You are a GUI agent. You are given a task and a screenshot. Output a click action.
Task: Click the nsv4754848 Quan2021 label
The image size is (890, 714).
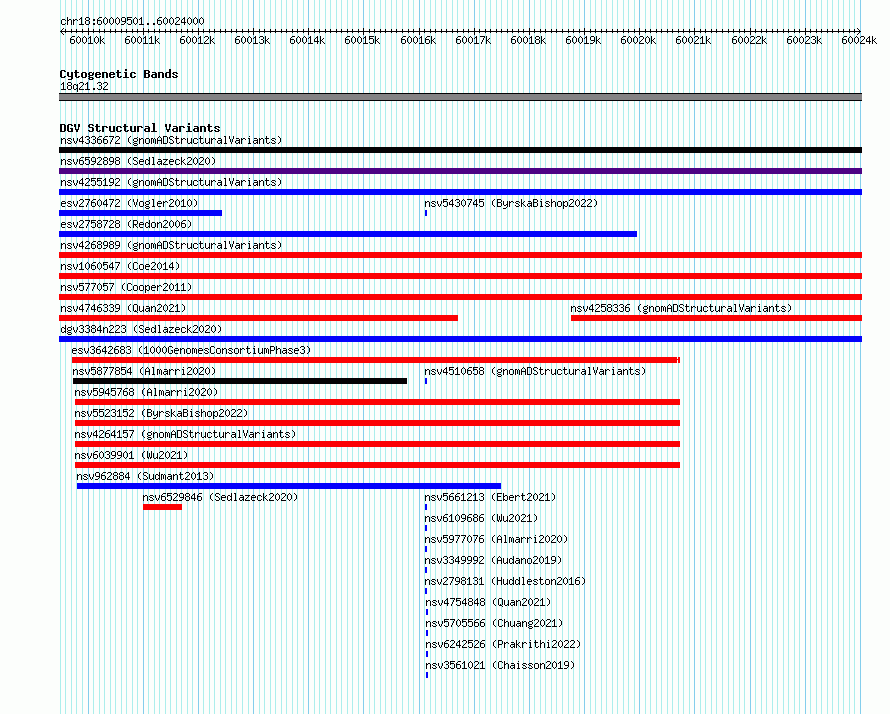488,602
